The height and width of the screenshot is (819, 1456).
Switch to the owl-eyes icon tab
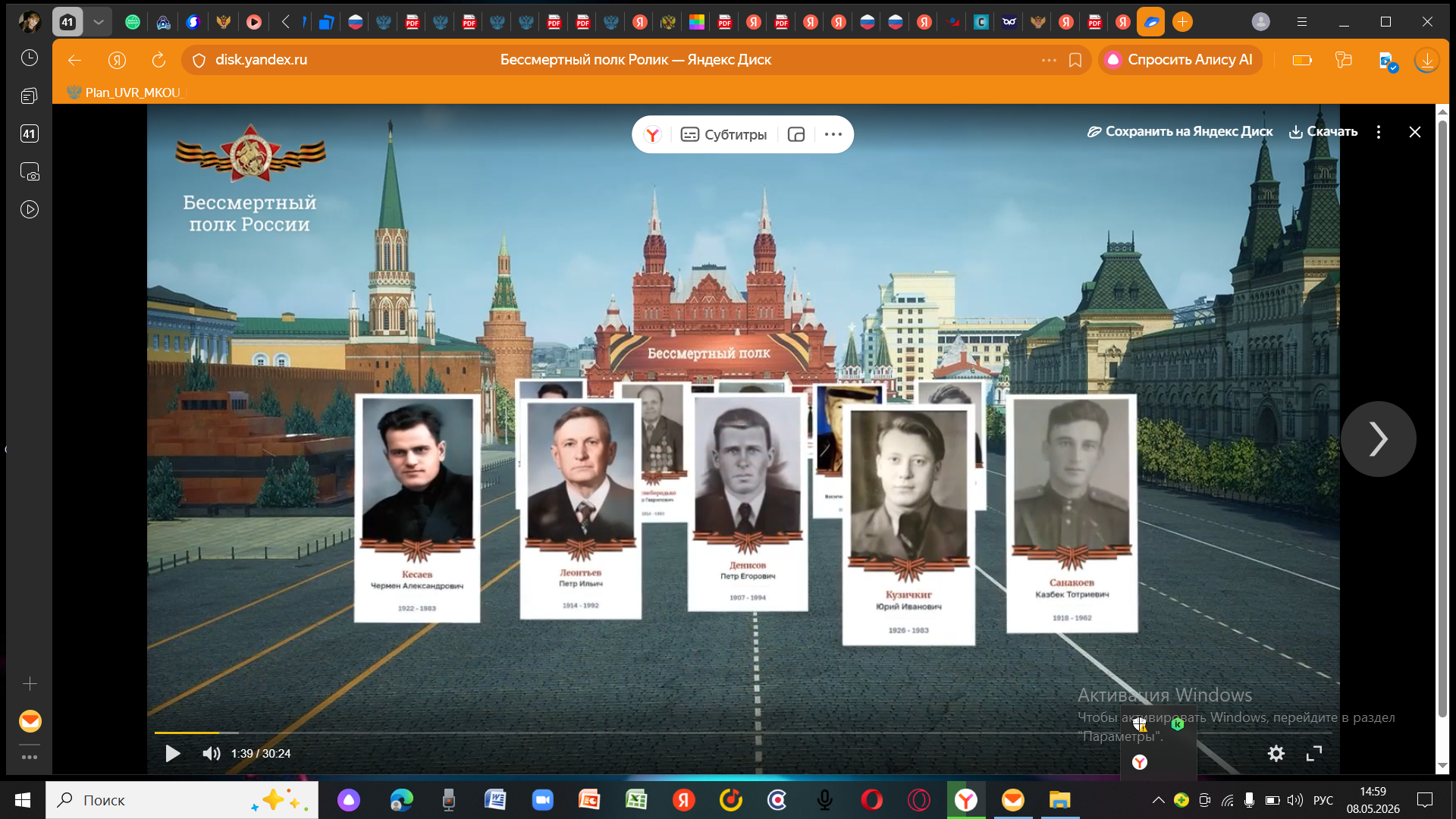point(1009,22)
